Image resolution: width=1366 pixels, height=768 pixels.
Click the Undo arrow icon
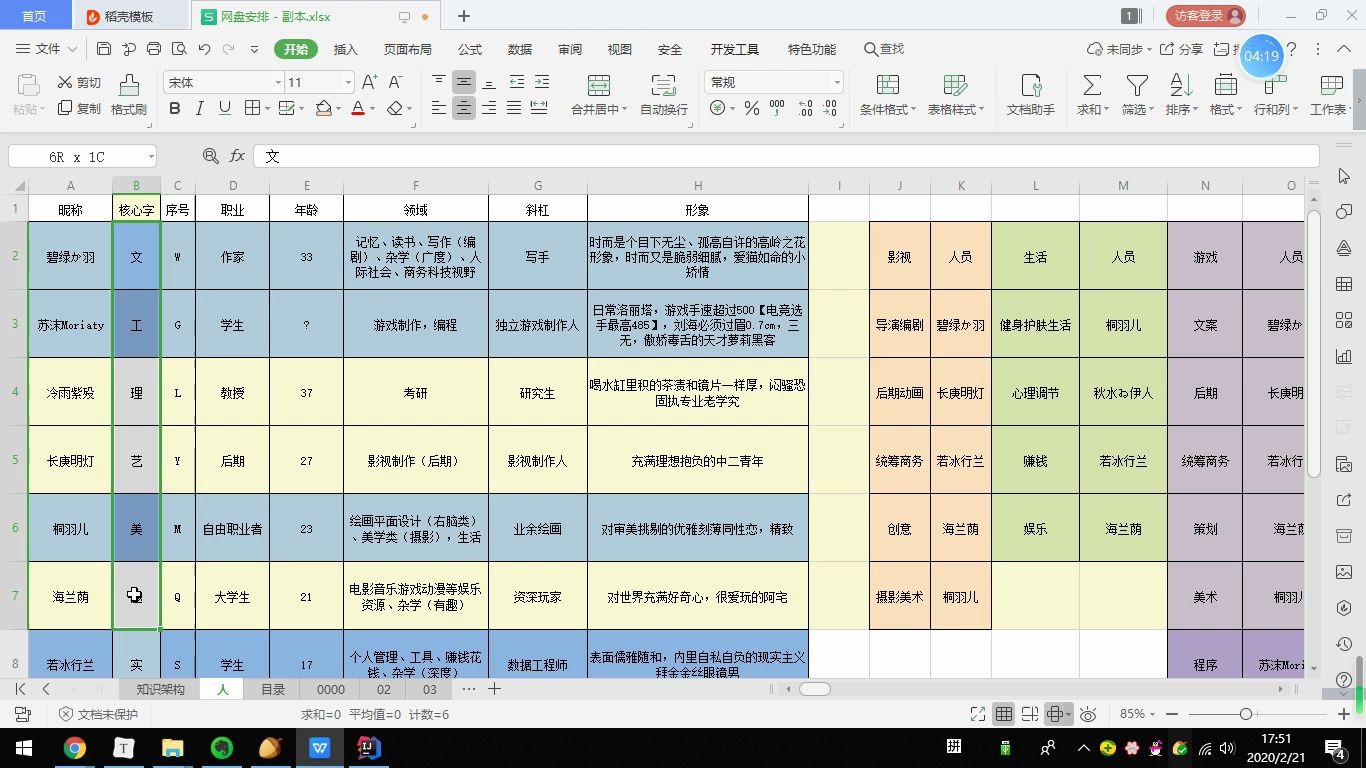tap(204, 49)
